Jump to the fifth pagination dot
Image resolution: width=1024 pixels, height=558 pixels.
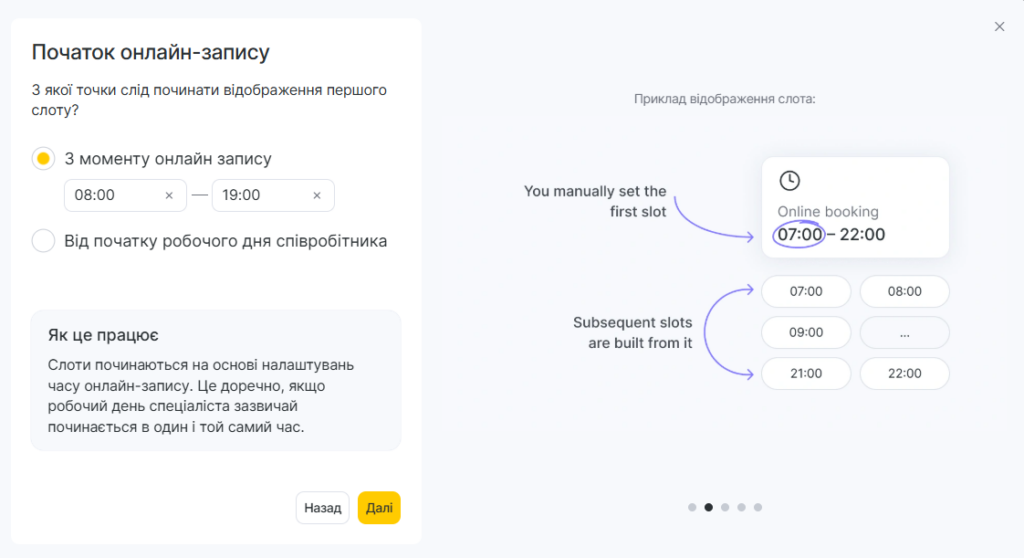[x=758, y=507]
